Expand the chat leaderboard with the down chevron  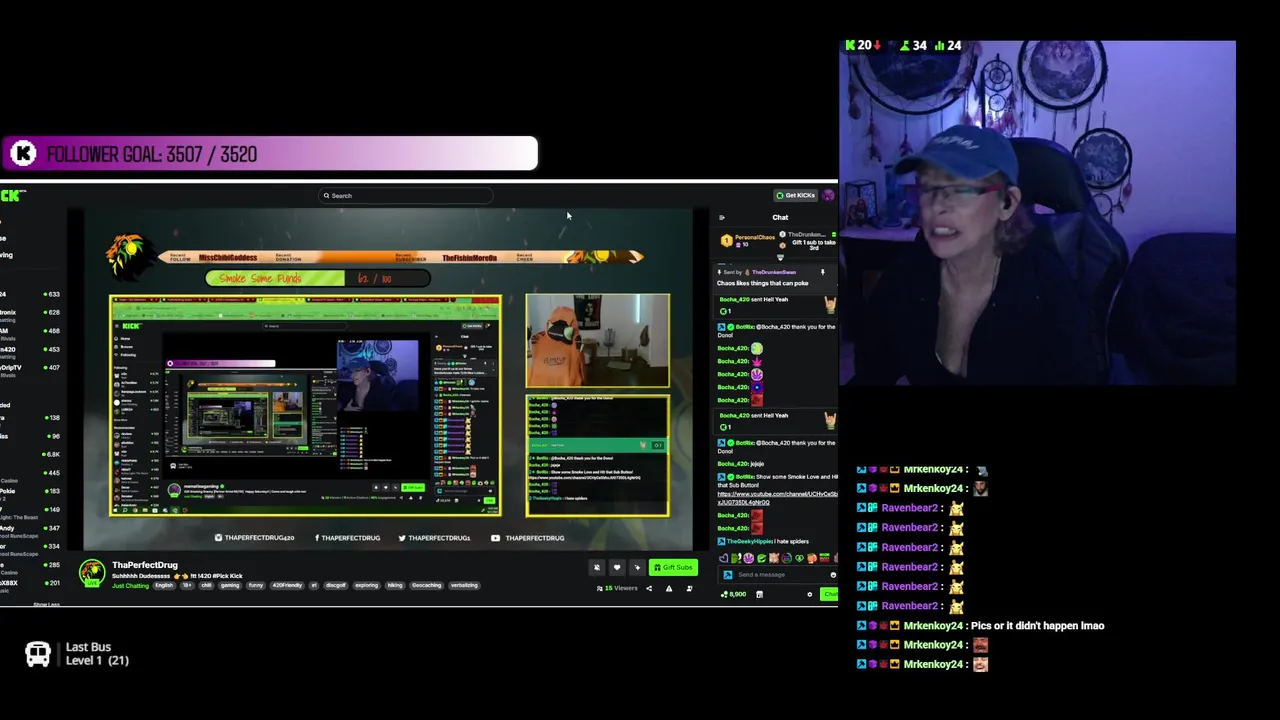pos(780,257)
